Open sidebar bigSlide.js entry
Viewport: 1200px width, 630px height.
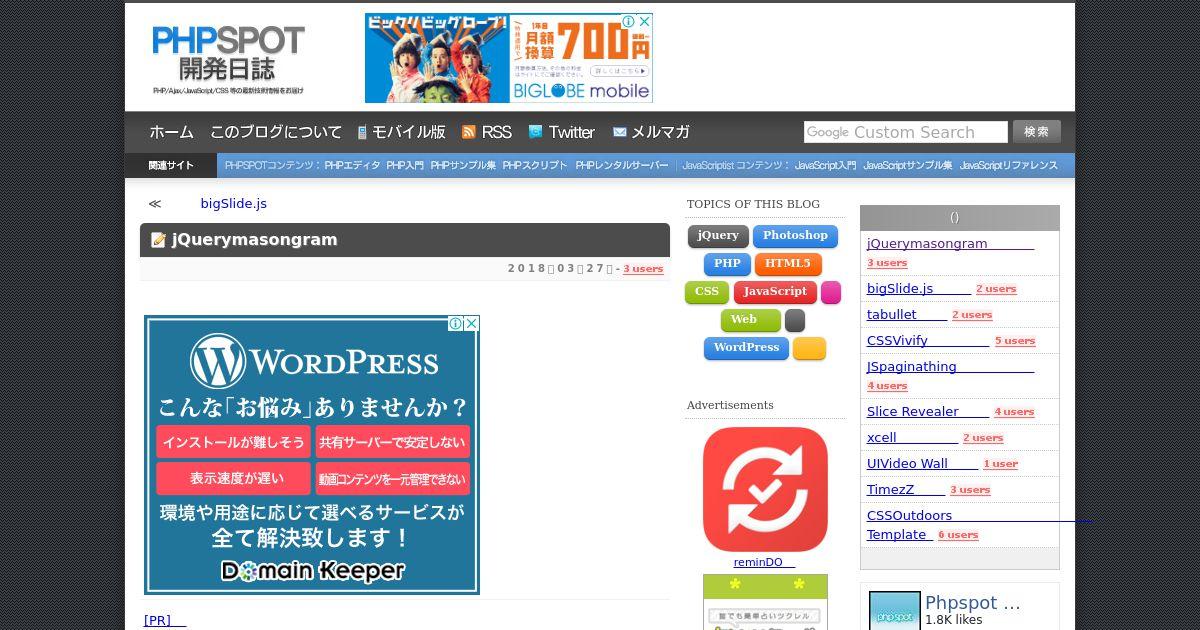(919, 289)
